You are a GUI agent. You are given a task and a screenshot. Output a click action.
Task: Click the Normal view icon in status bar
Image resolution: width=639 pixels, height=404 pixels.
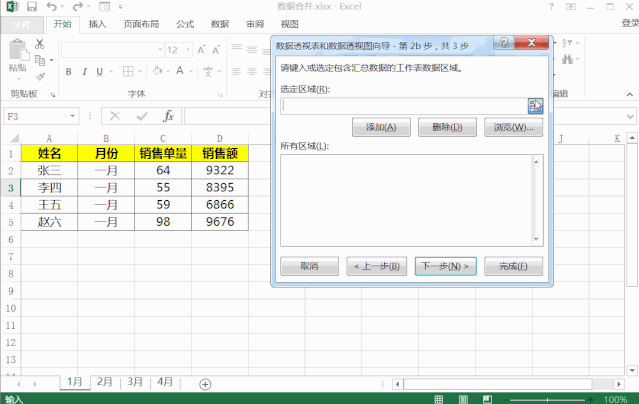pyautogui.click(x=439, y=399)
